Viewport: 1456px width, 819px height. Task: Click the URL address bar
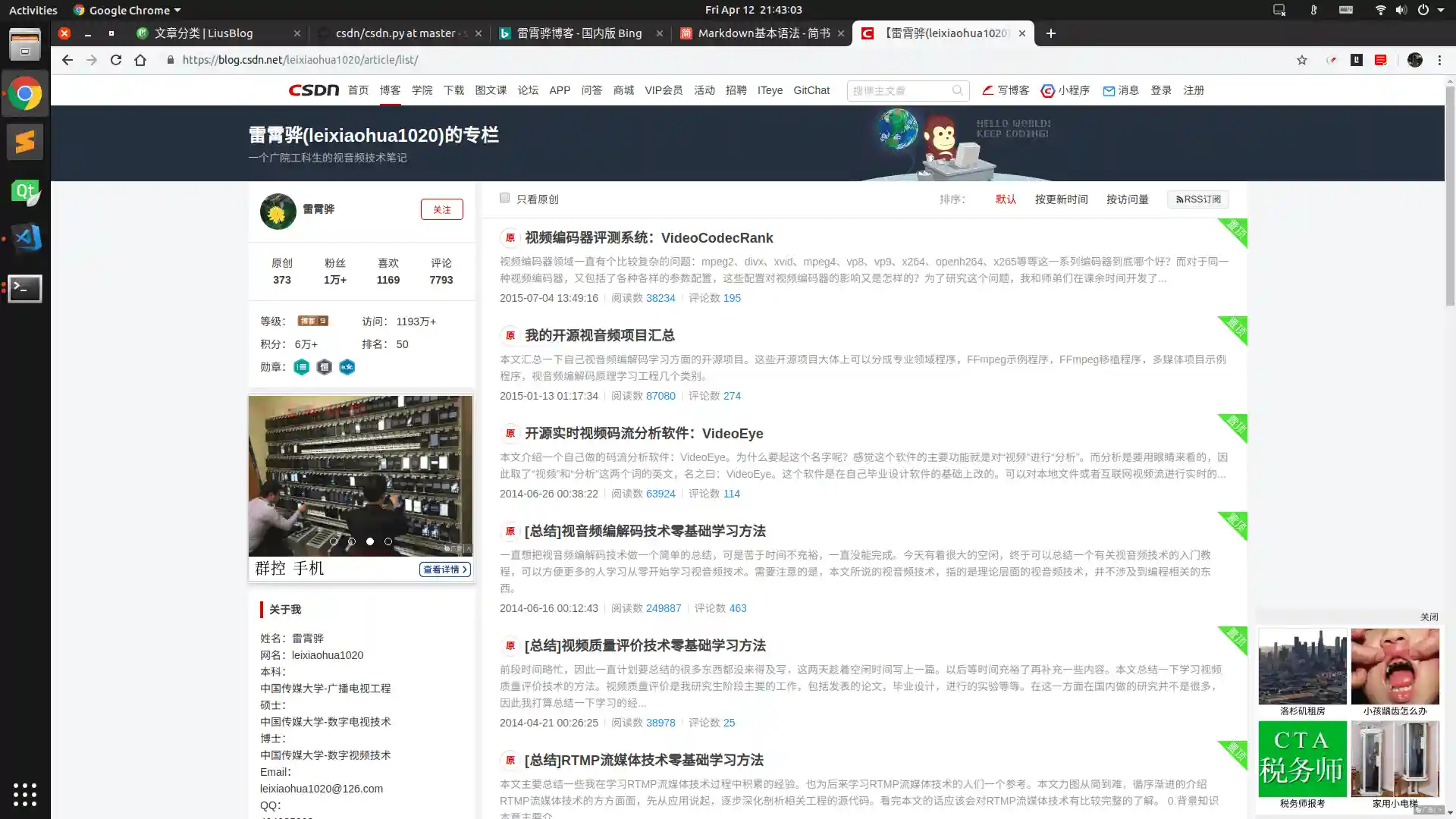pos(728,60)
